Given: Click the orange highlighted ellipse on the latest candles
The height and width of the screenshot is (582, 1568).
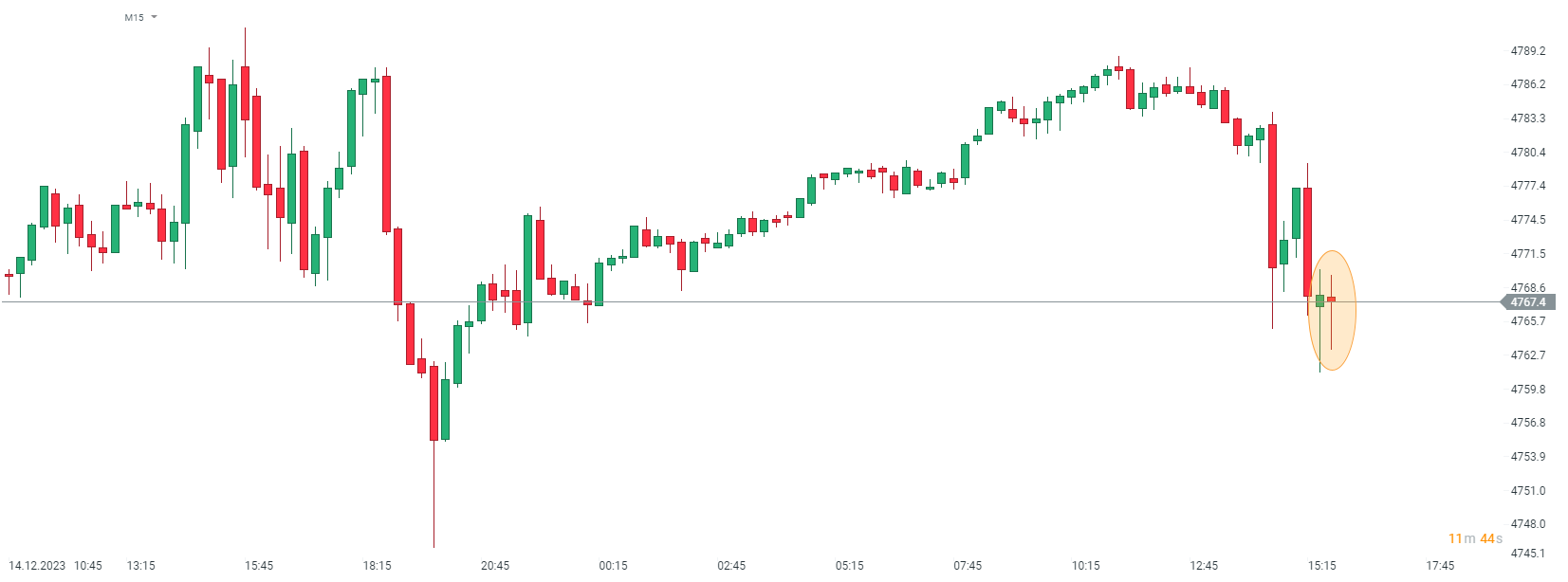Looking at the screenshot, I should click(x=1332, y=311).
